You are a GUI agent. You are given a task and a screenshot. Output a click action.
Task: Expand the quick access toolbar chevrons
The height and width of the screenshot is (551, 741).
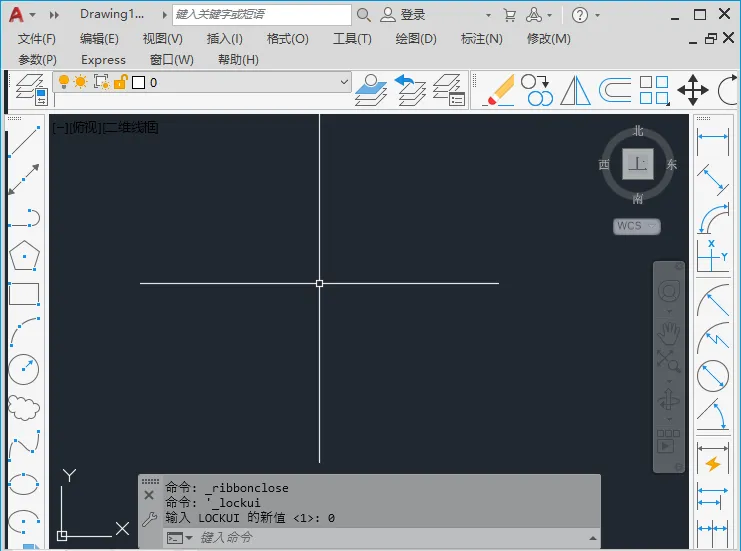click(x=54, y=15)
